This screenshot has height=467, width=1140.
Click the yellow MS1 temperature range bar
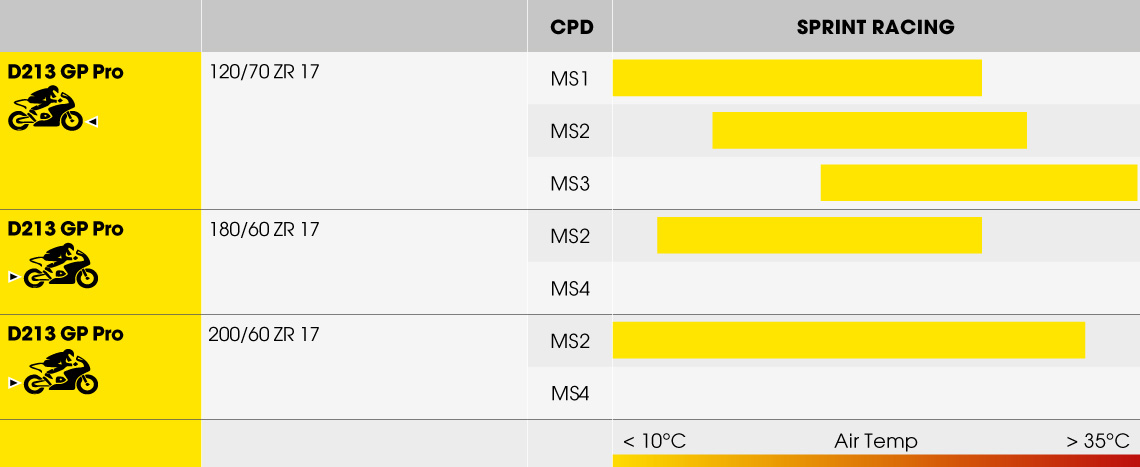tap(797, 78)
